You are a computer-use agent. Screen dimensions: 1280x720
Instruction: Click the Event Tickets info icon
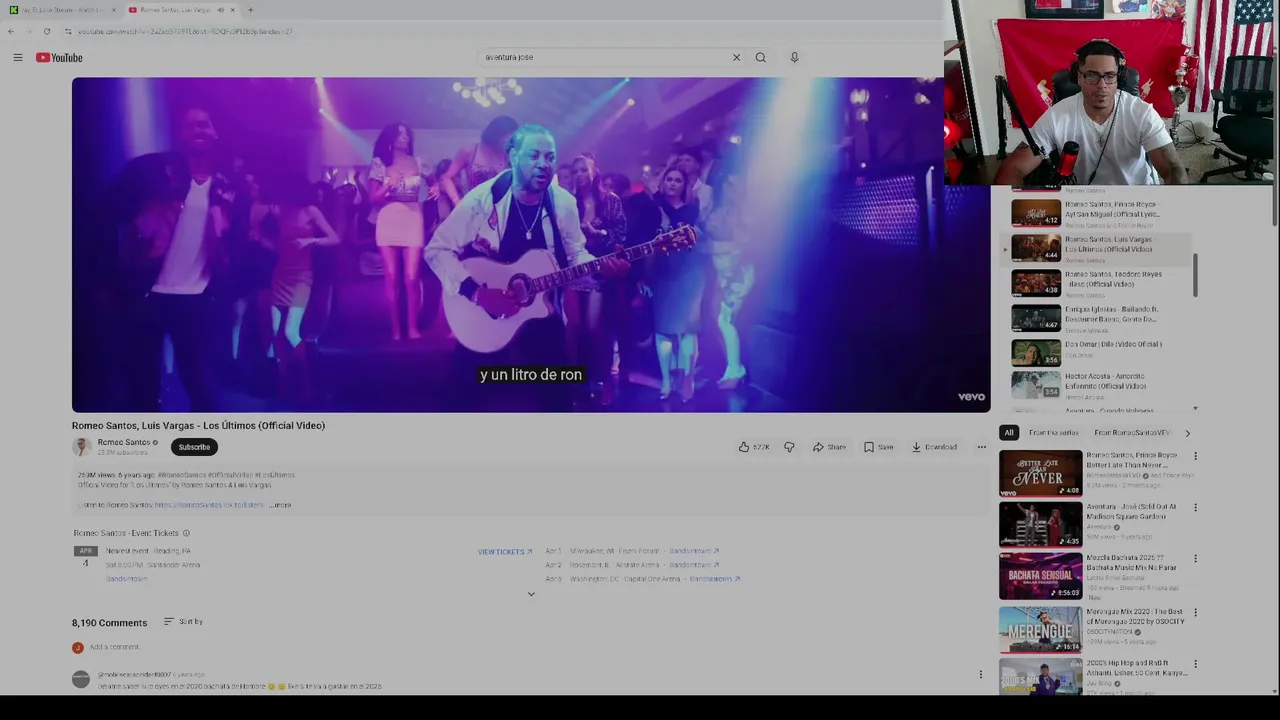click(x=186, y=533)
